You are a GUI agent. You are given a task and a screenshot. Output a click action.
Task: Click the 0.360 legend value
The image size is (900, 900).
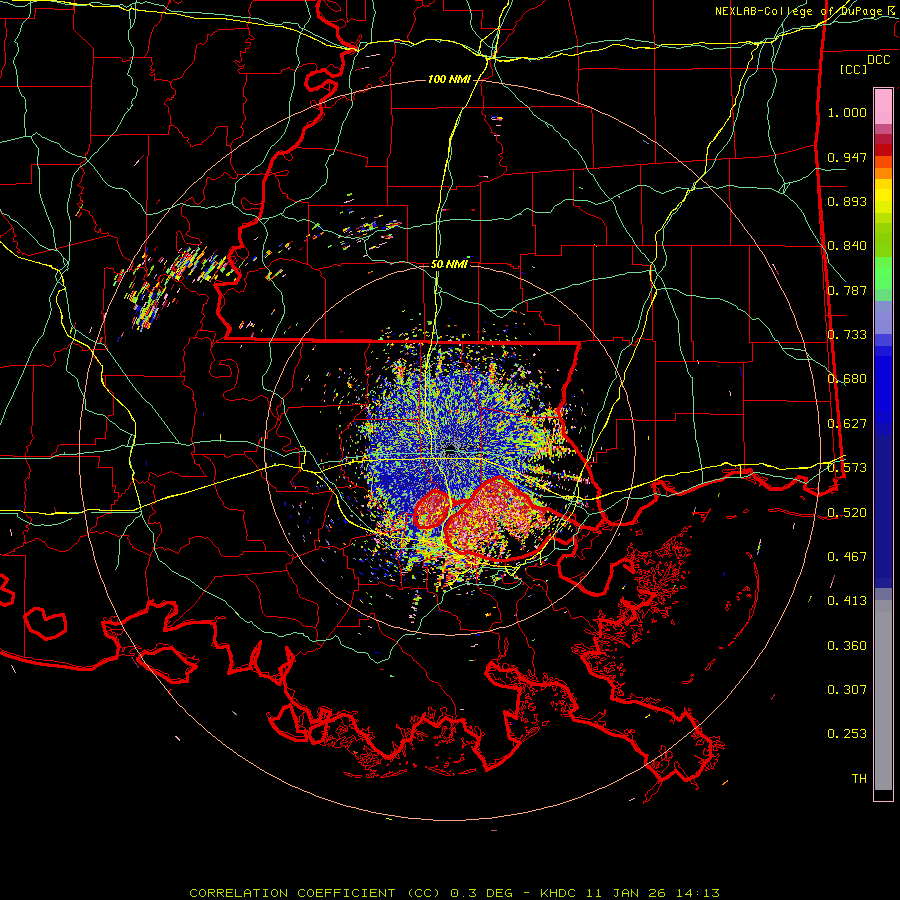pyautogui.click(x=847, y=646)
